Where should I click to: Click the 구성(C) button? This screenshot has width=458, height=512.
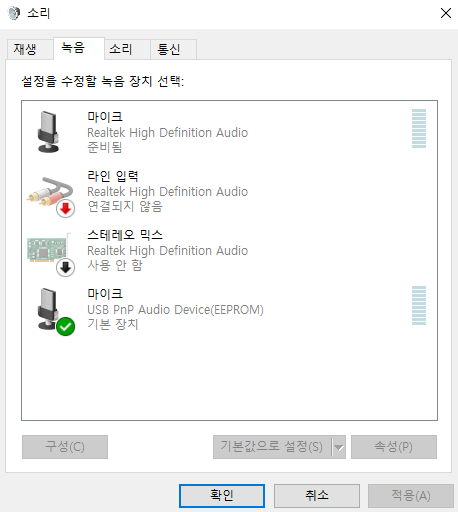[65, 447]
